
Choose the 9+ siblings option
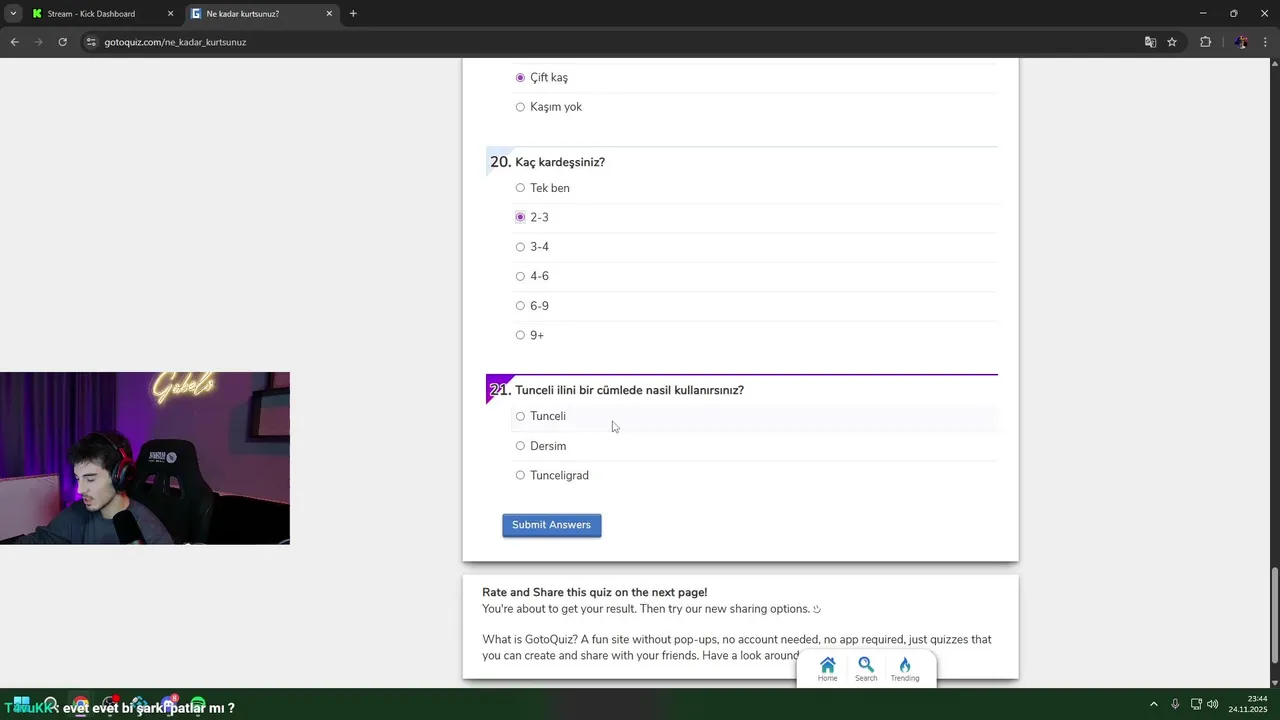(520, 335)
